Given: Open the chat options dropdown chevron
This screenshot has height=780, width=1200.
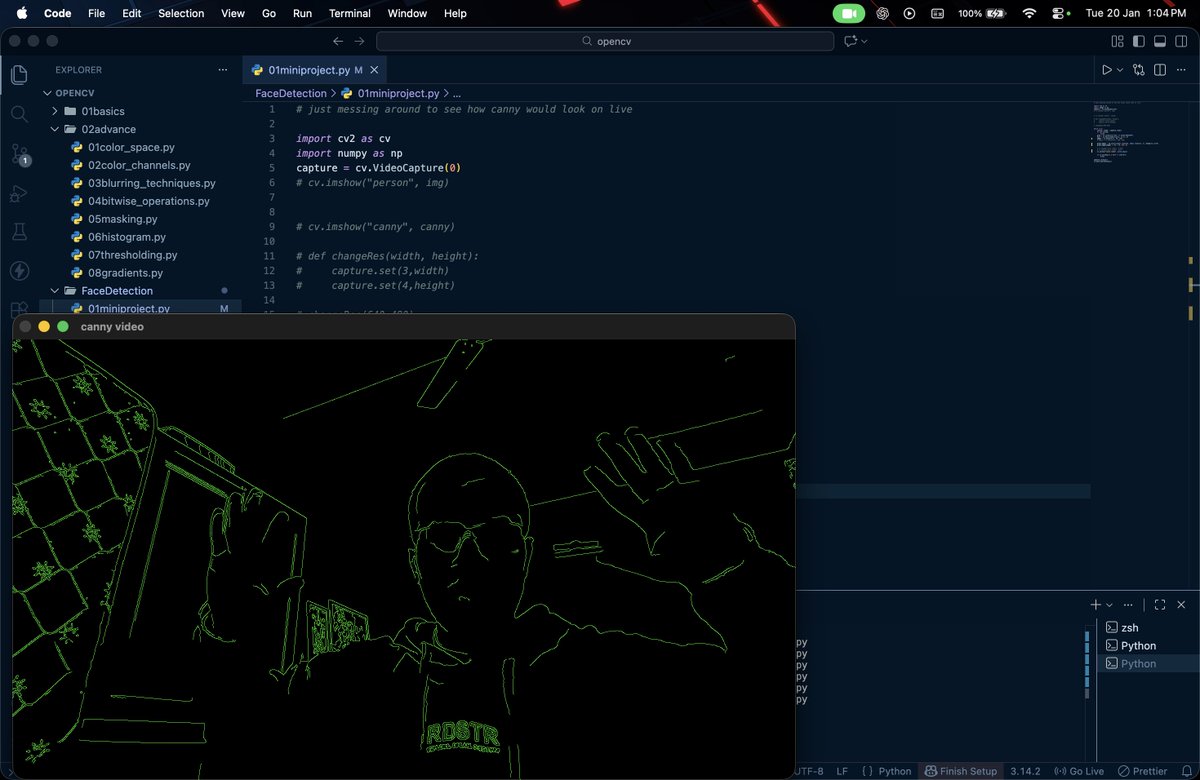Looking at the screenshot, I should [x=864, y=41].
